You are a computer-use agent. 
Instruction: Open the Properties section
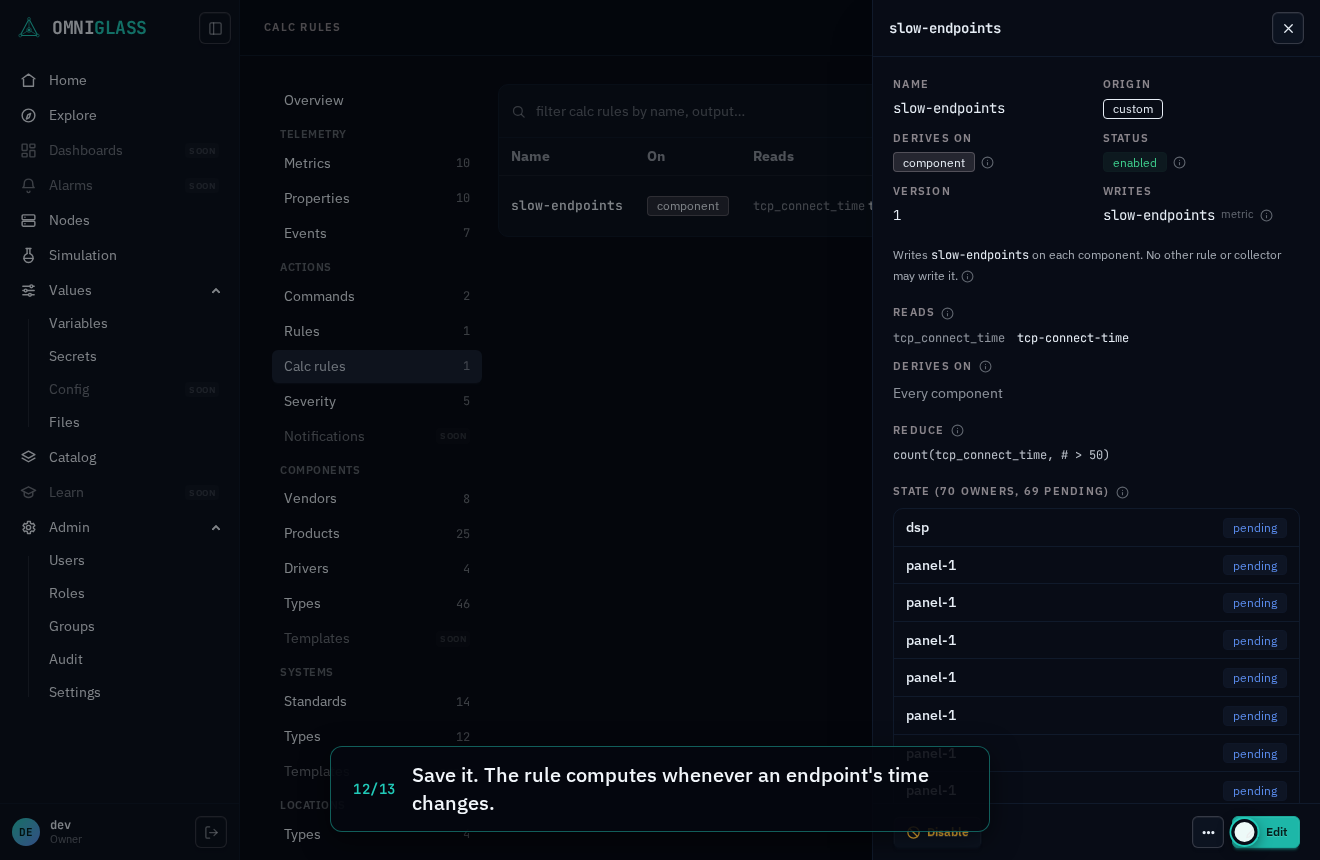[377, 198]
